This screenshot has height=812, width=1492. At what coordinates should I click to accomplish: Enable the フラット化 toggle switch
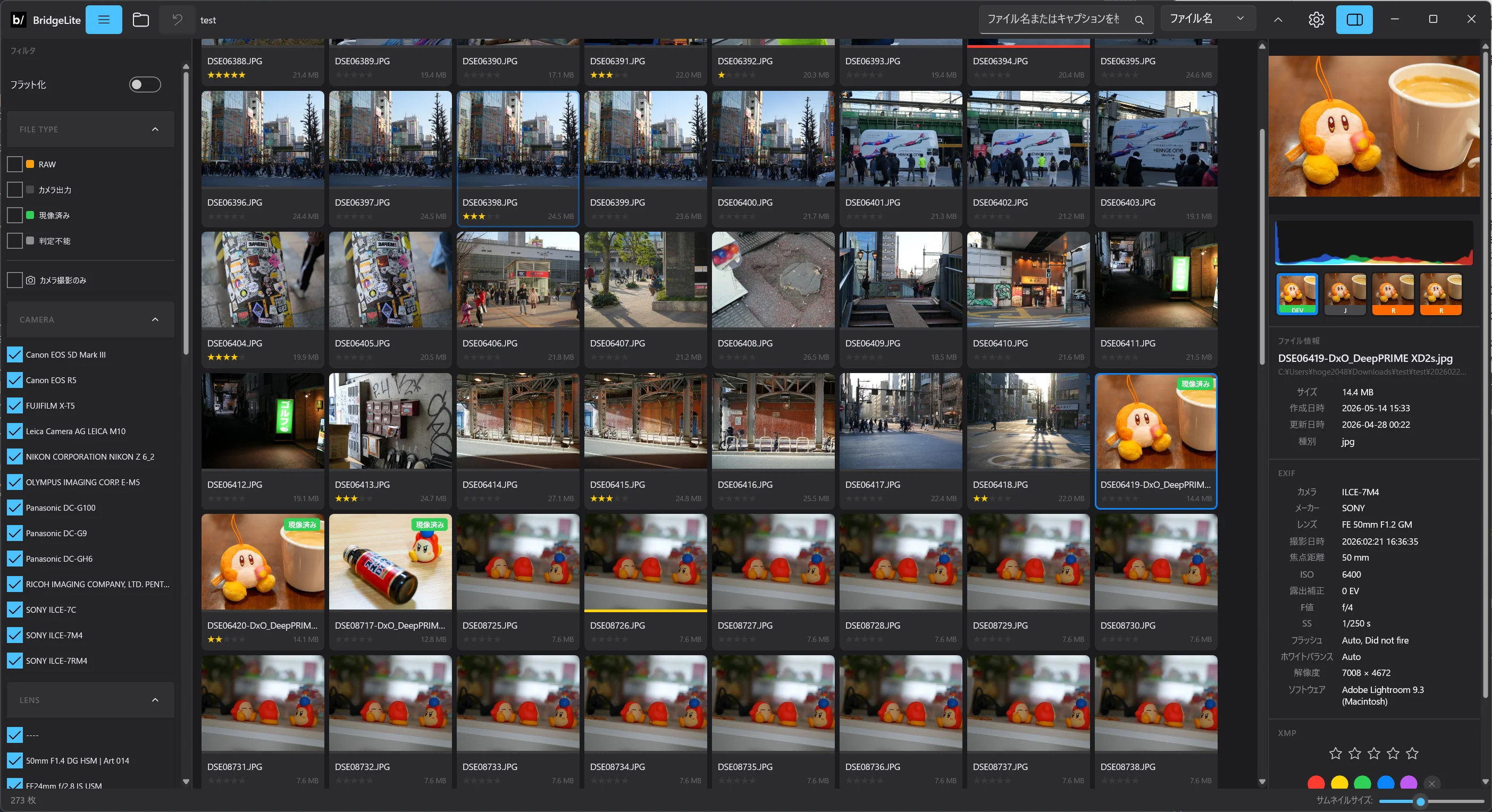pyautogui.click(x=144, y=84)
